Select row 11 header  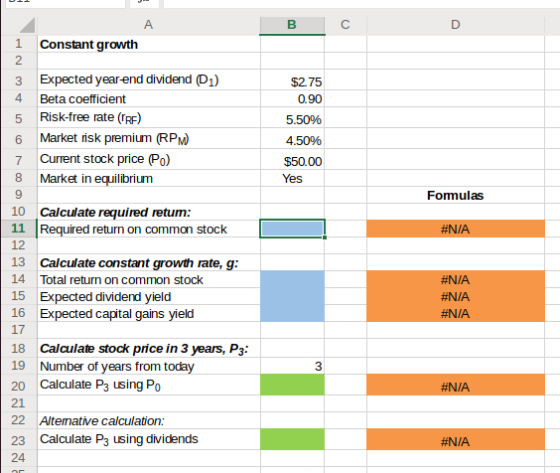point(19,229)
